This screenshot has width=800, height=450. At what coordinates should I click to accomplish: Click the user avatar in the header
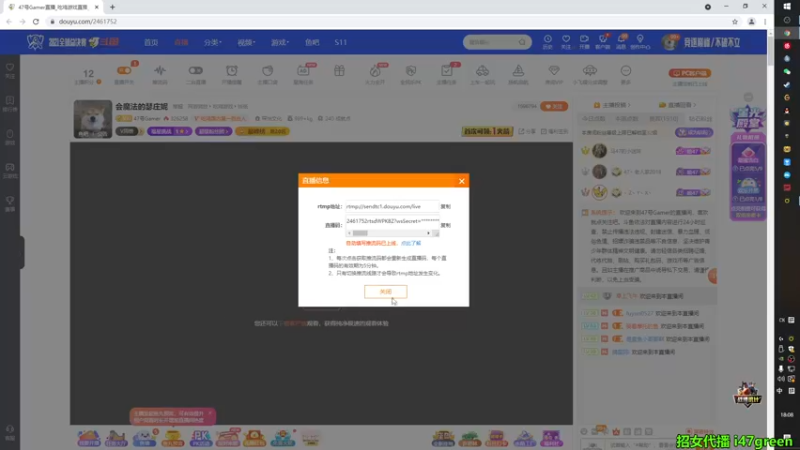coord(669,42)
